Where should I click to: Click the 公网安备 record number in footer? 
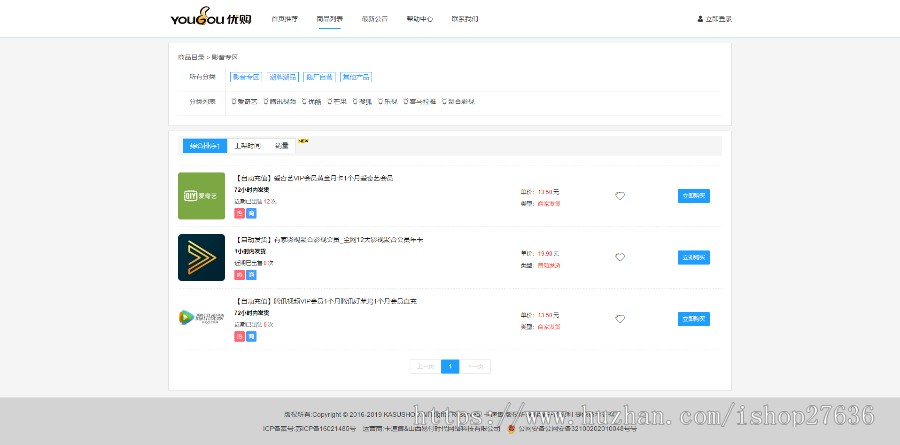[577, 428]
